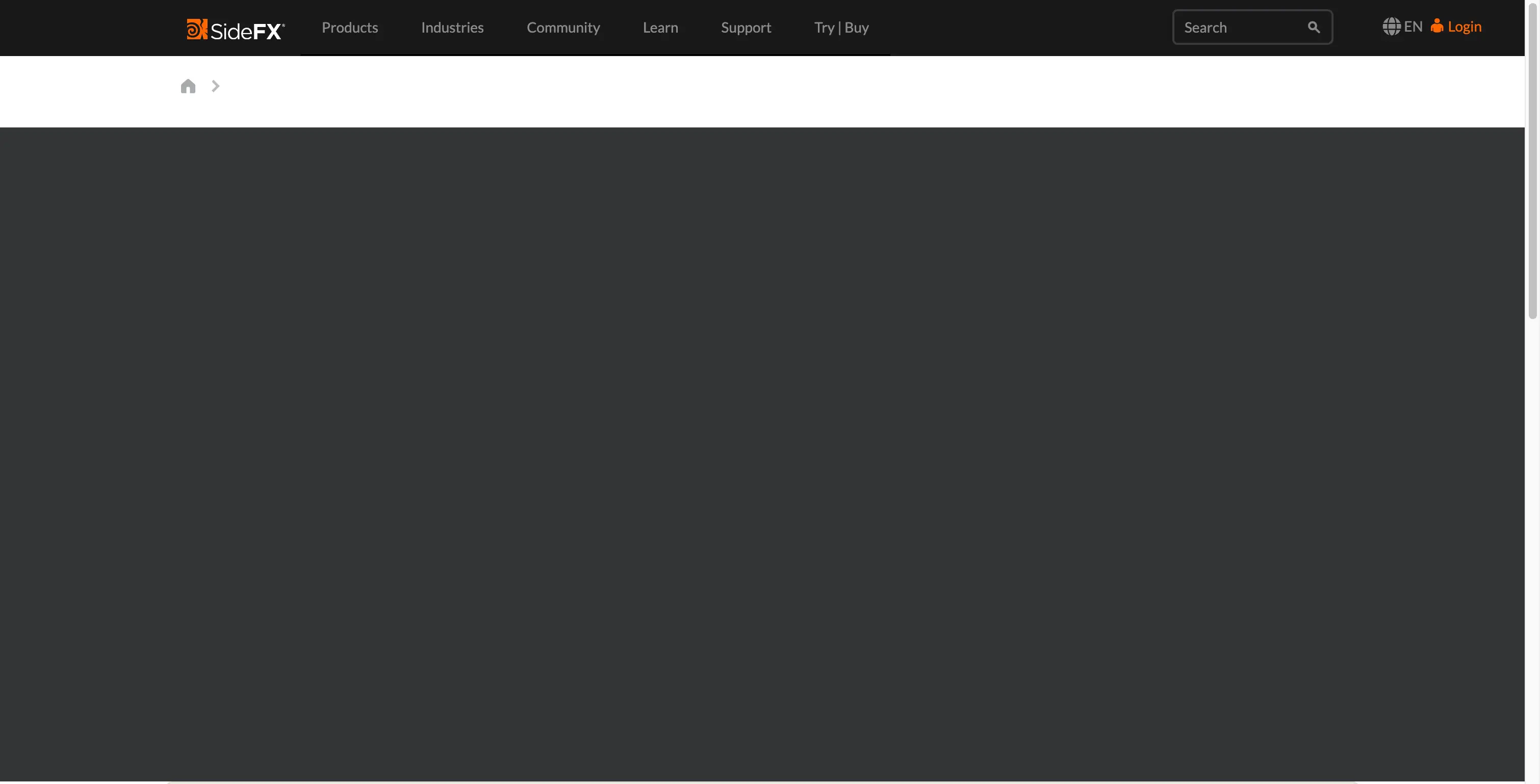This screenshot has height=784, width=1540.
Task: Follow the orange Login link
Action: coord(1464,27)
